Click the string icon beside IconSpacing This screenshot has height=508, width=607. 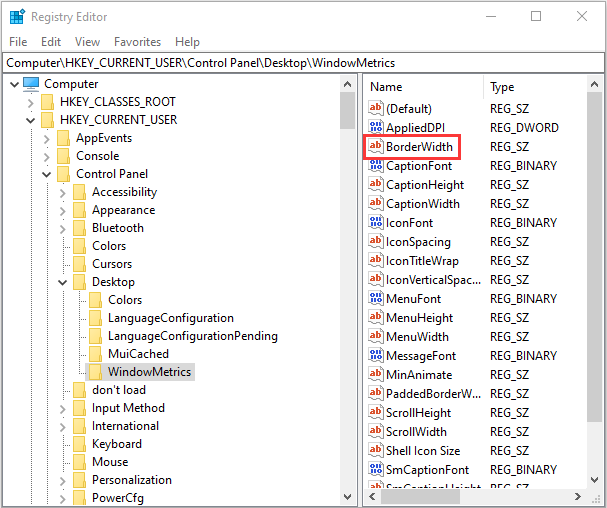(376, 242)
